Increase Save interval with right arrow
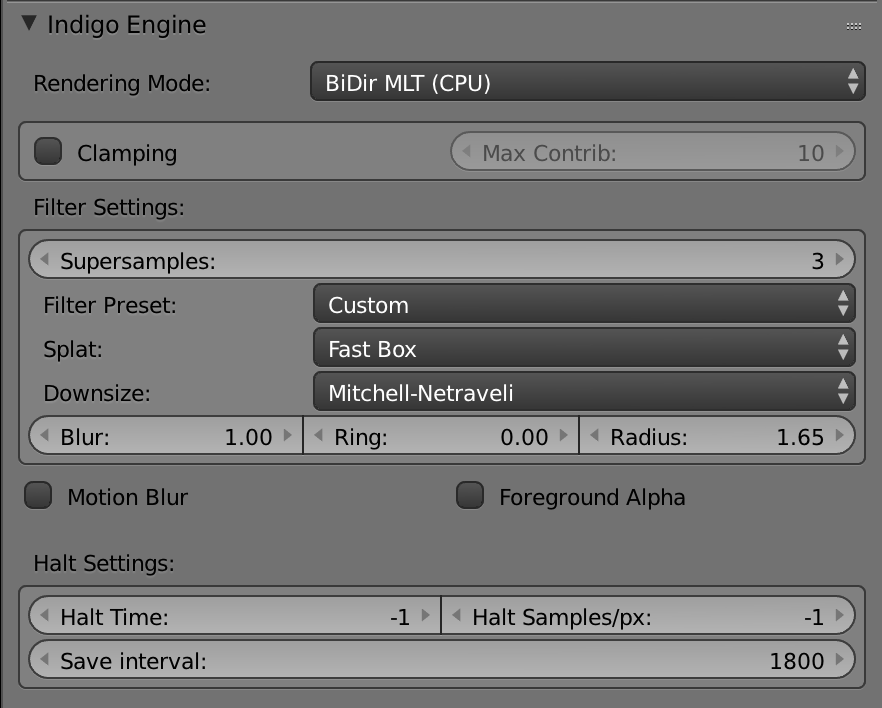The image size is (882, 708). point(840,660)
